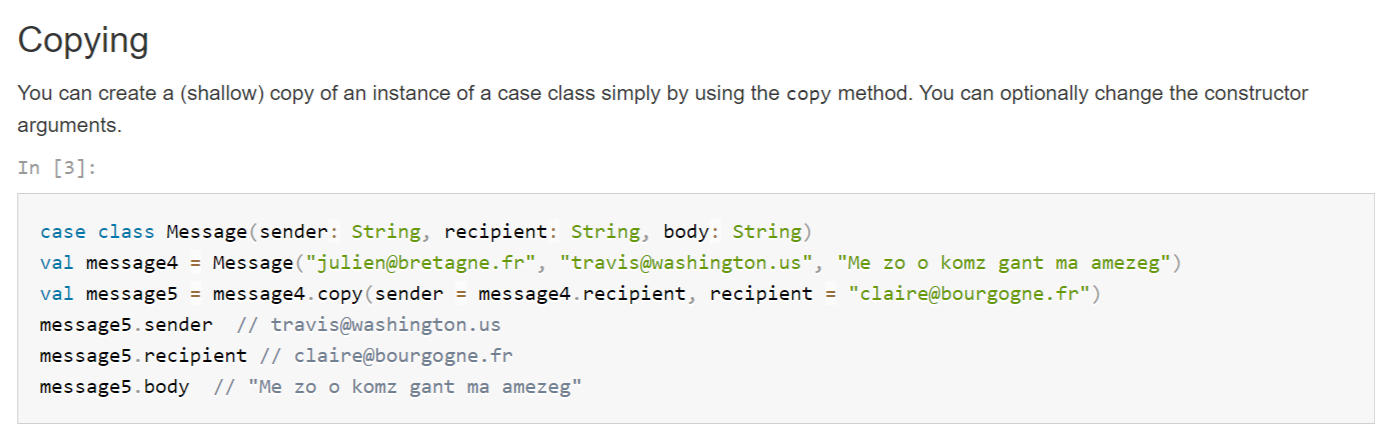Screen dimensions: 1390x438
Task: Click the "class" keyword in the first code line
Action: click(126, 232)
